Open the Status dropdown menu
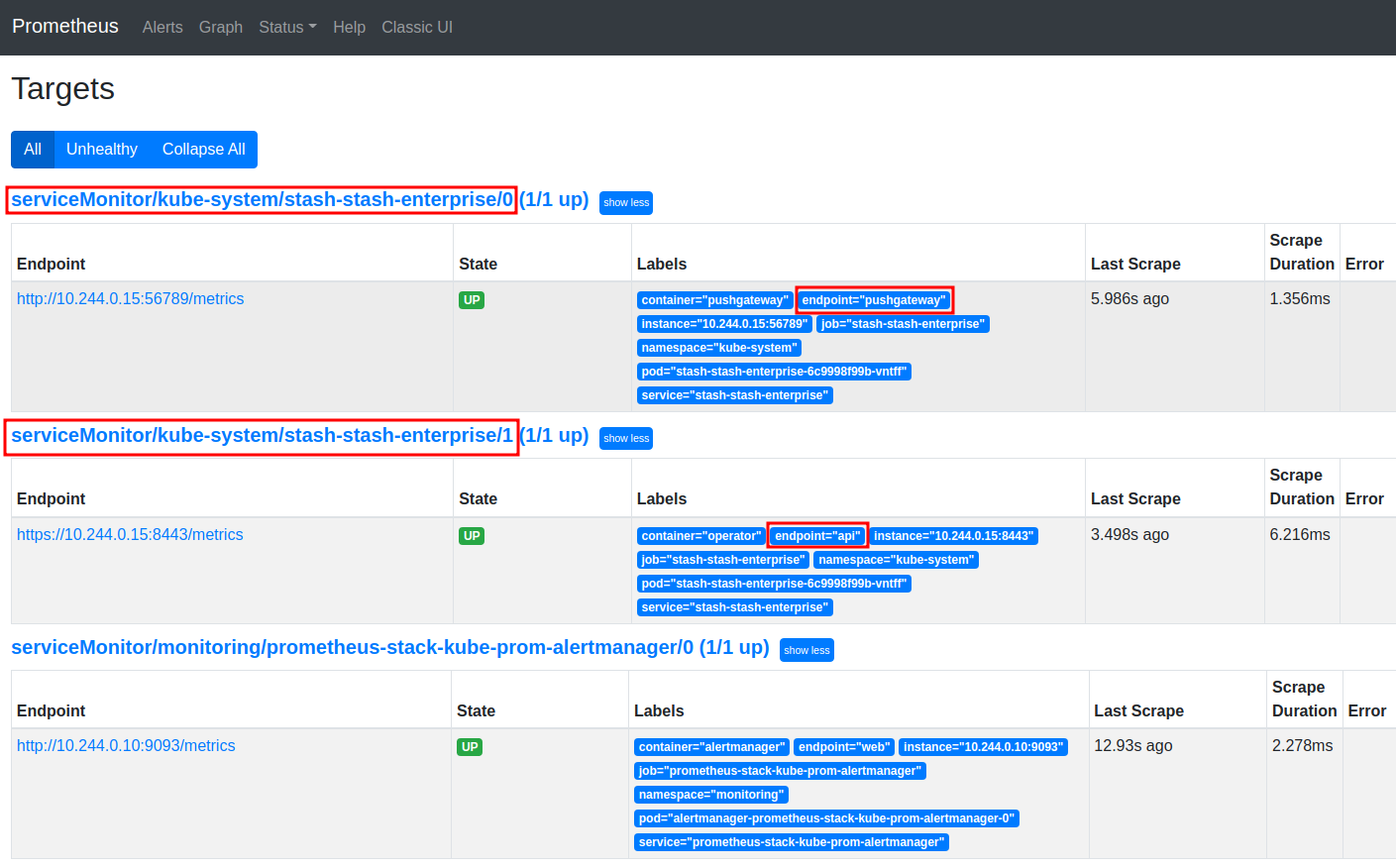This screenshot has width=1396, height=868. coord(286,27)
